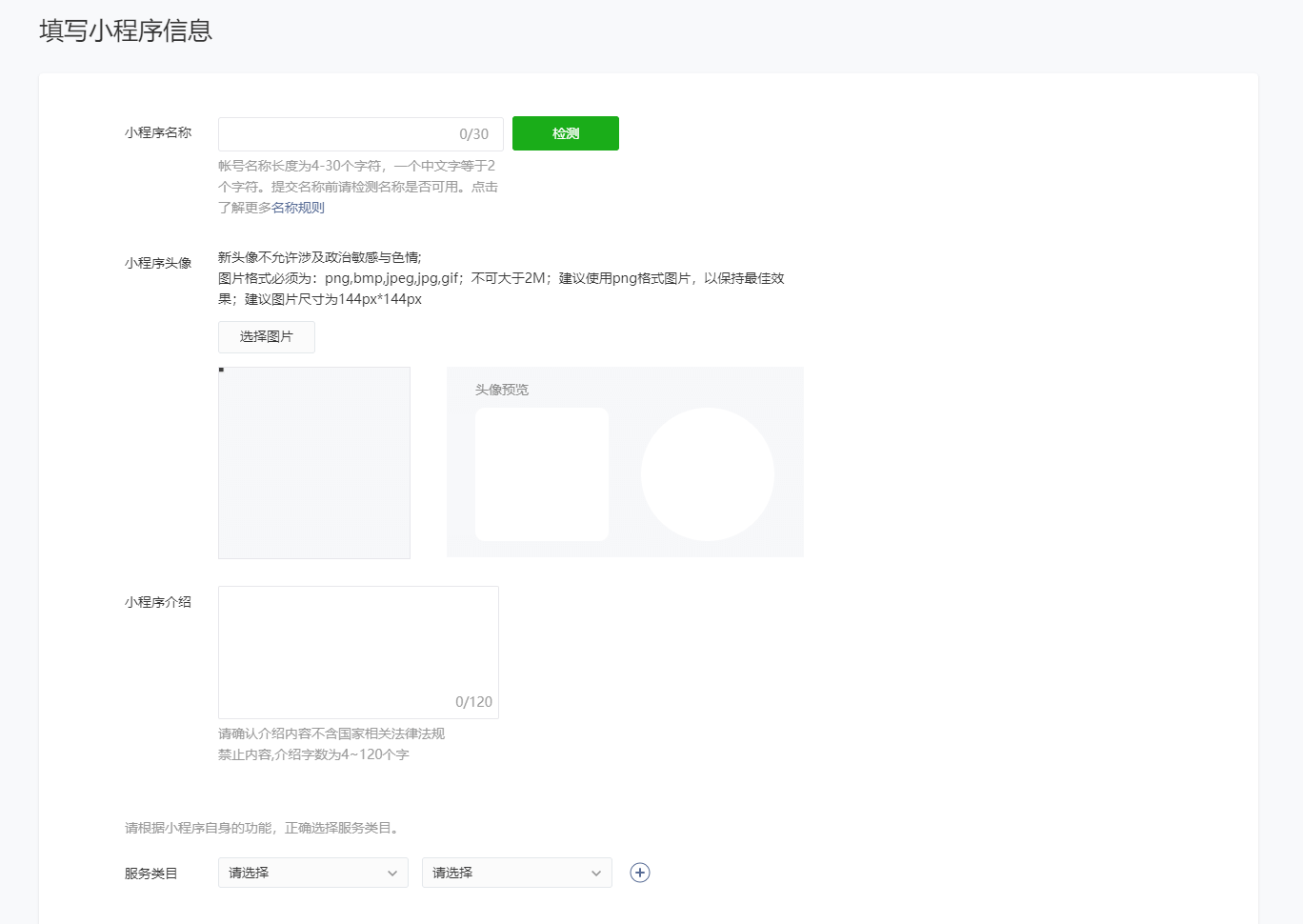The width and height of the screenshot is (1303, 924).
Task: Click the empty avatar image crop area
Action: pyautogui.click(x=314, y=463)
